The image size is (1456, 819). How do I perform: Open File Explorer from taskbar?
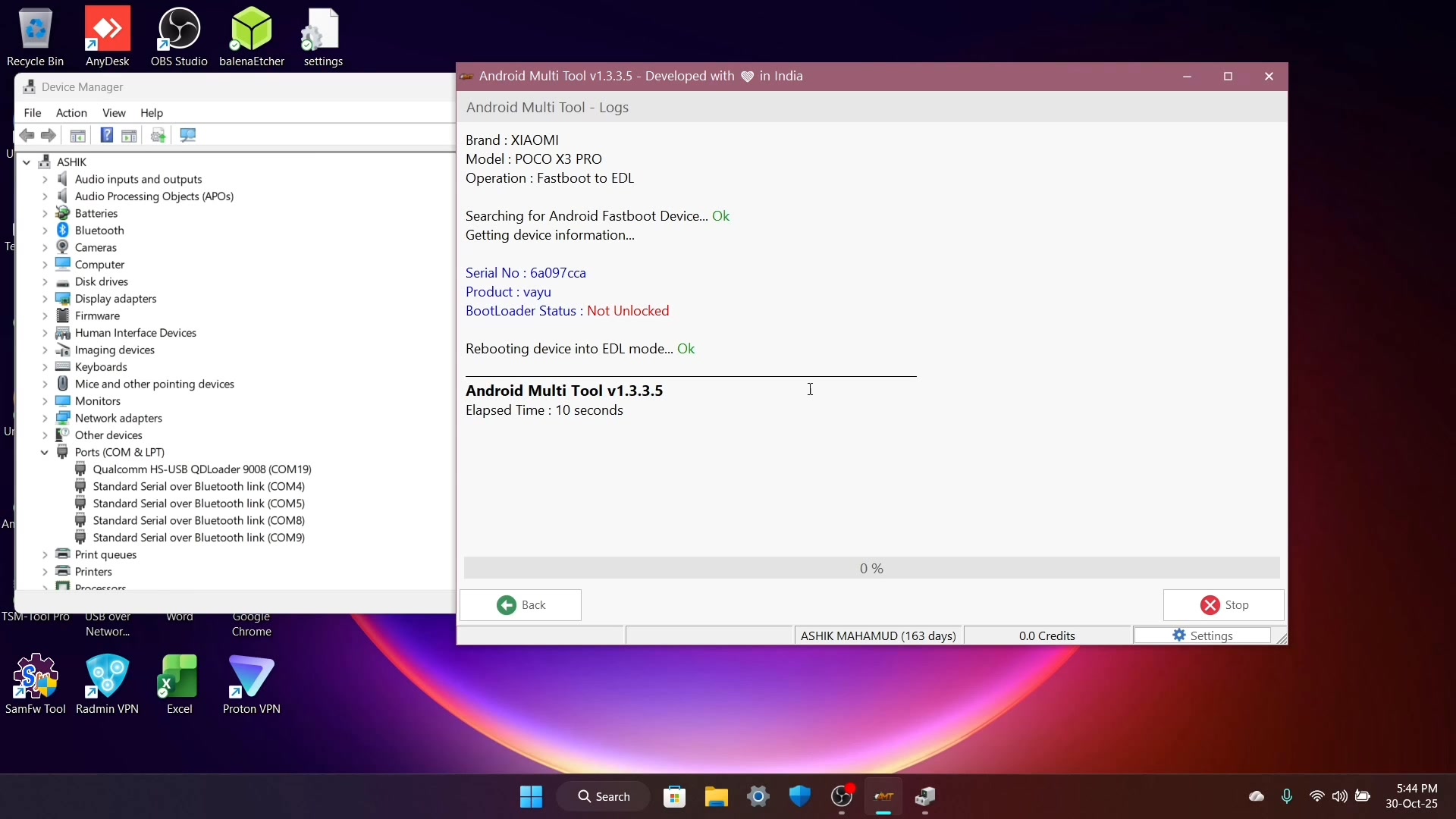point(717,797)
